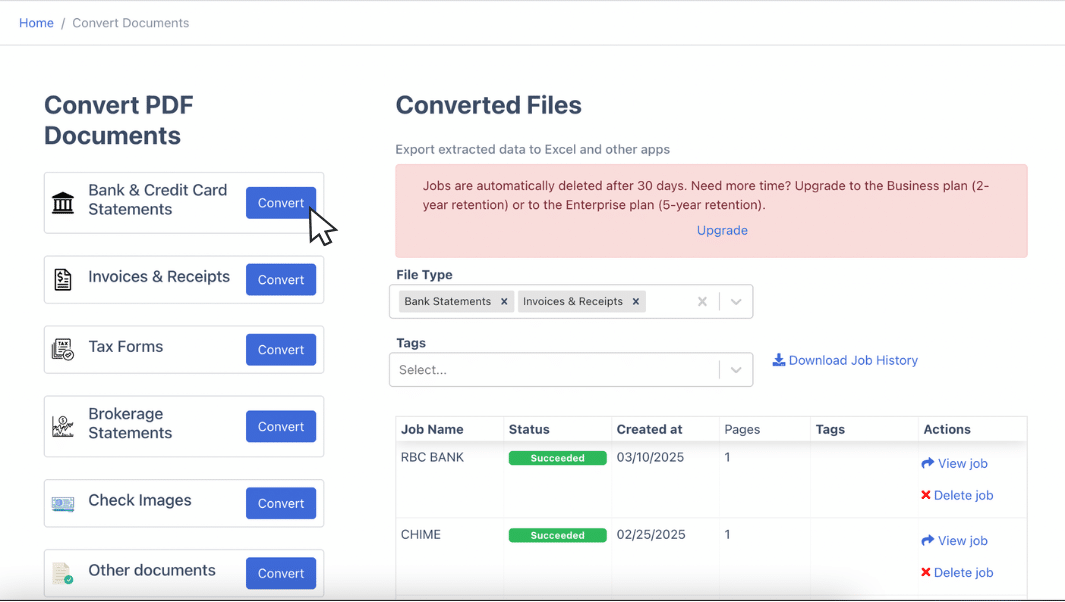
Task: View job for RBC BANK
Action: [954, 463]
